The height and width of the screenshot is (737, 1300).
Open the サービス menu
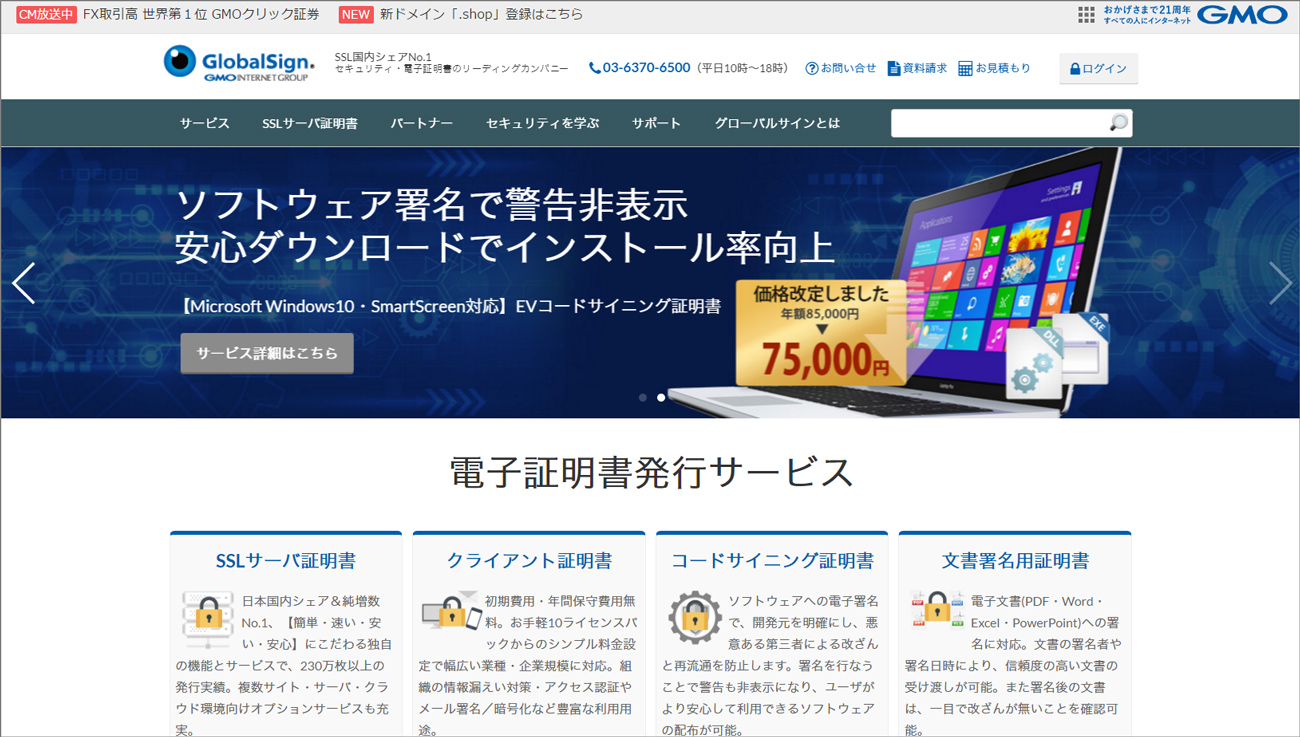205,123
